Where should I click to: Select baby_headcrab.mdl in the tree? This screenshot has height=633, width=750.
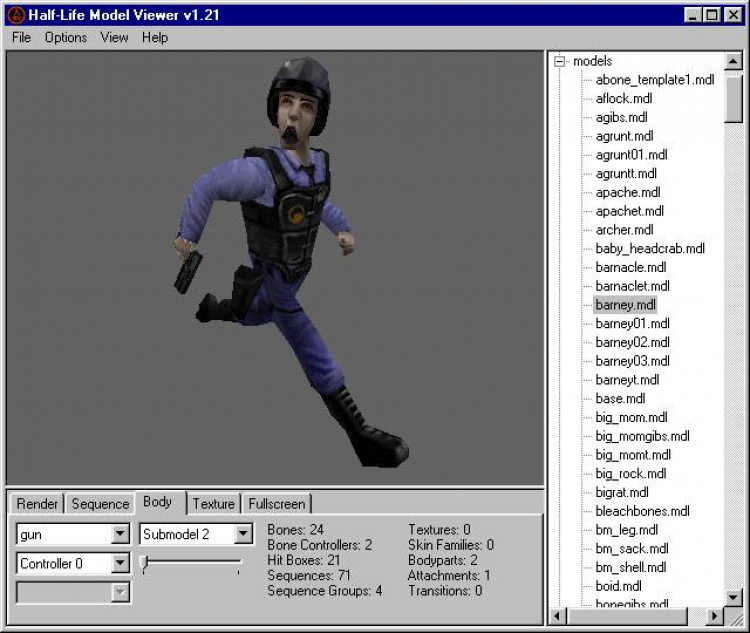[650, 248]
